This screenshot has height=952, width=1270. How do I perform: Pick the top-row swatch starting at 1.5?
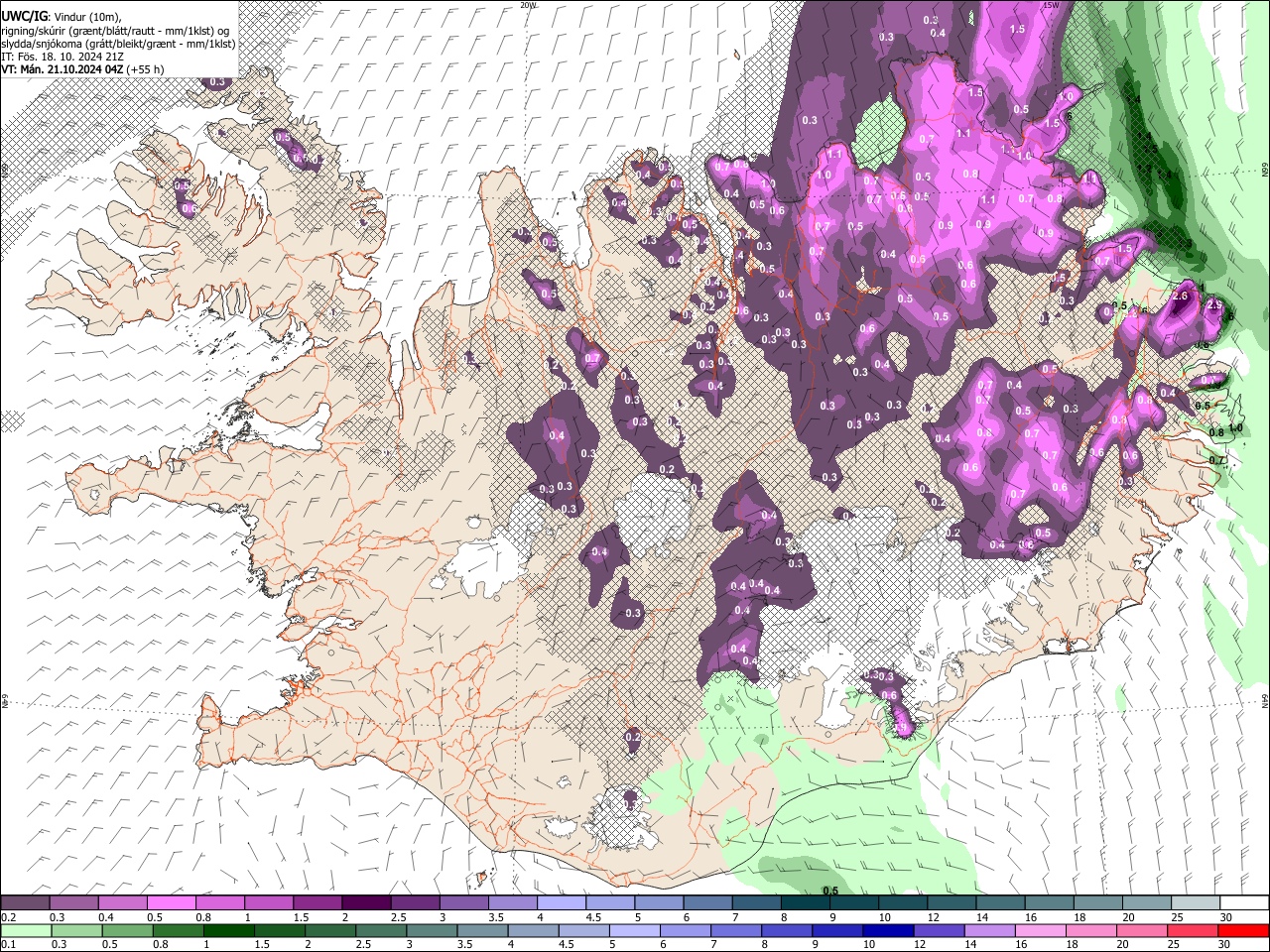(x=317, y=902)
